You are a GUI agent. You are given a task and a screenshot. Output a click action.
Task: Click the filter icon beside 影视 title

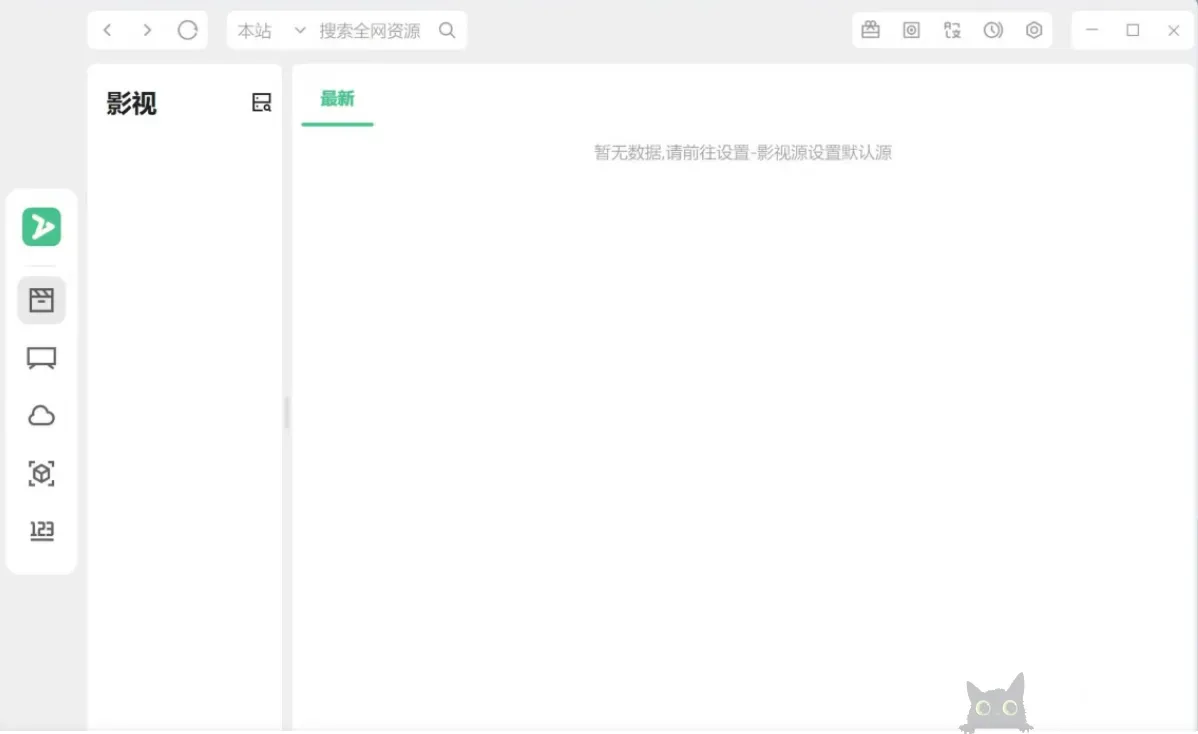tap(261, 102)
